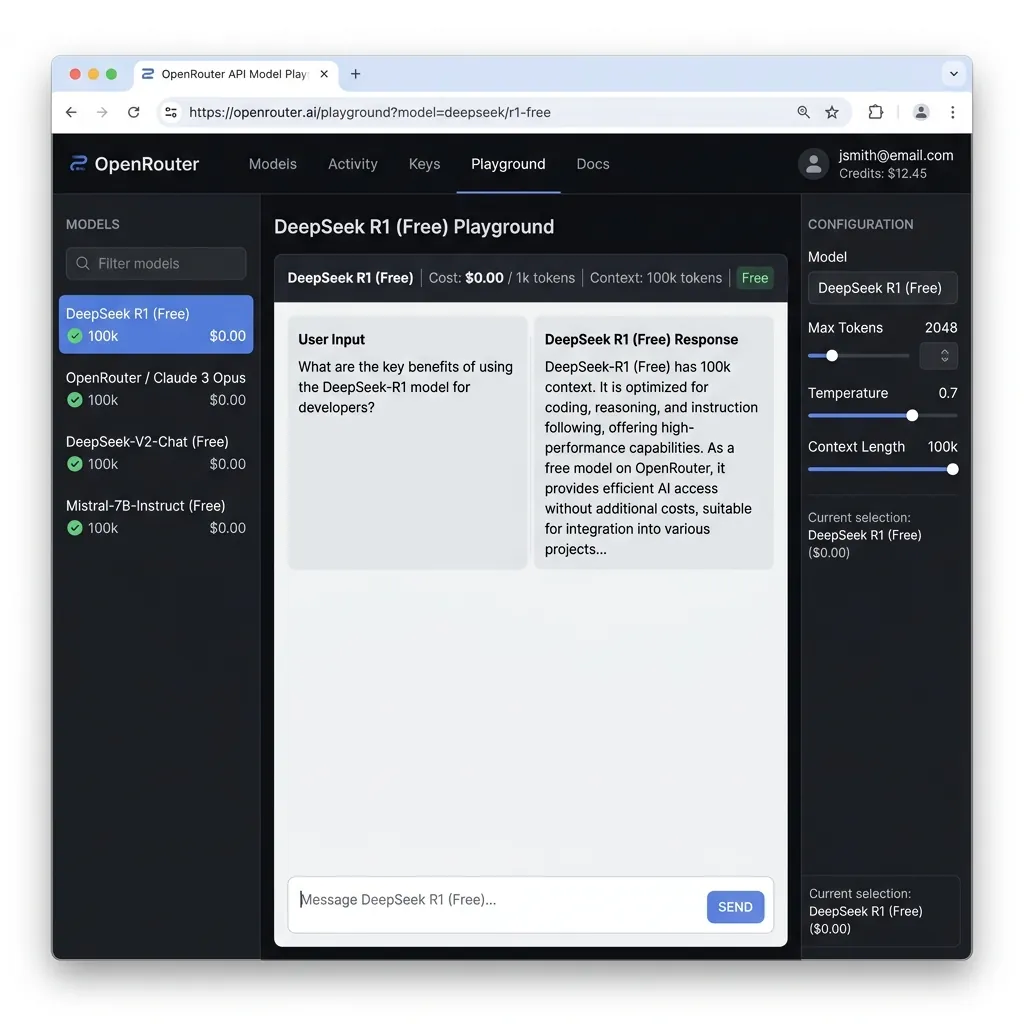Click green check icon for Mistral-7B-Instruct
The height and width of the screenshot is (1024, 1024).
(x=75, y=528)
